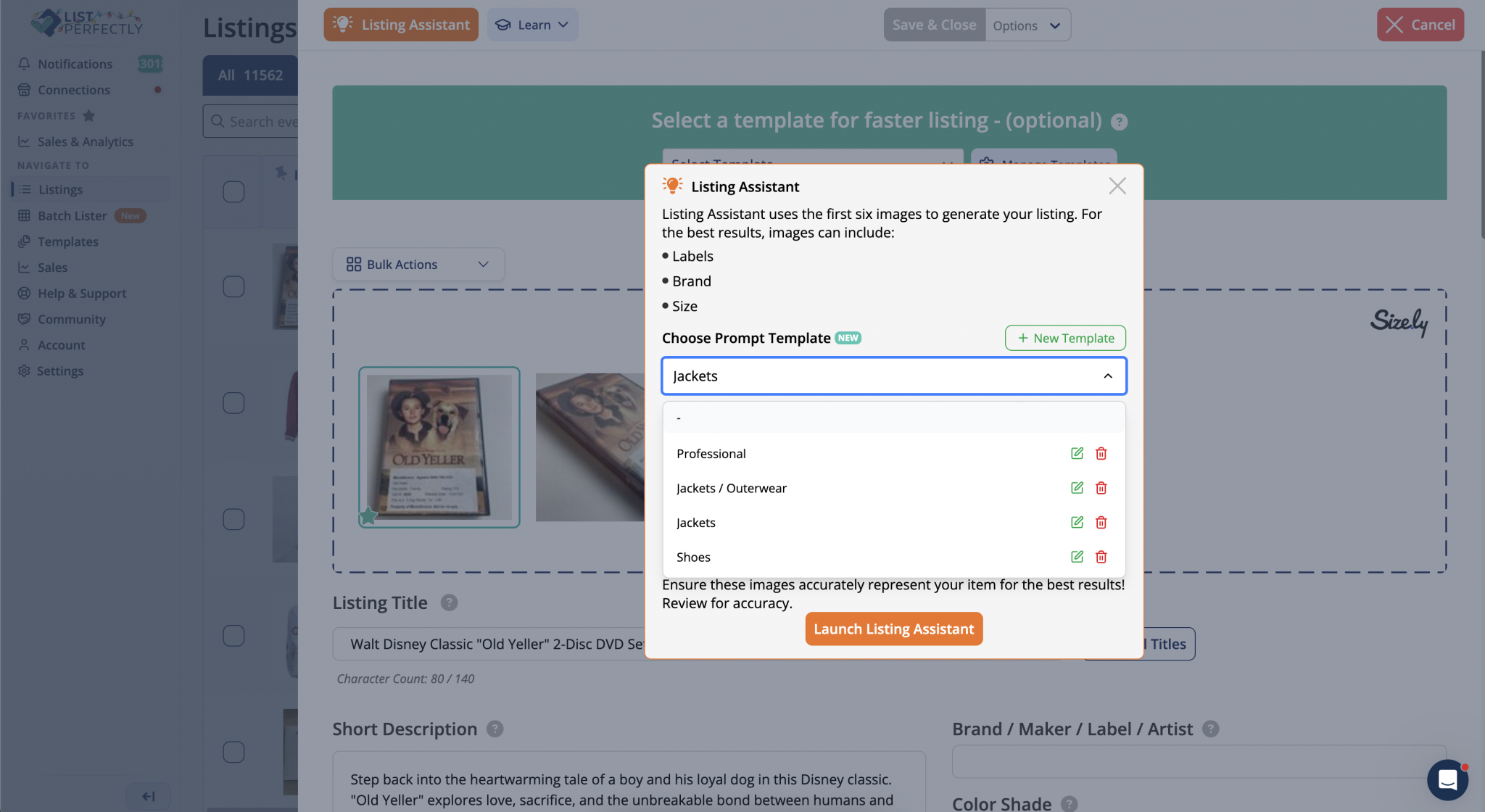Screen dimensions: 1485x812
Task: Open Connections from the sidebar
Action: point(73,90)
